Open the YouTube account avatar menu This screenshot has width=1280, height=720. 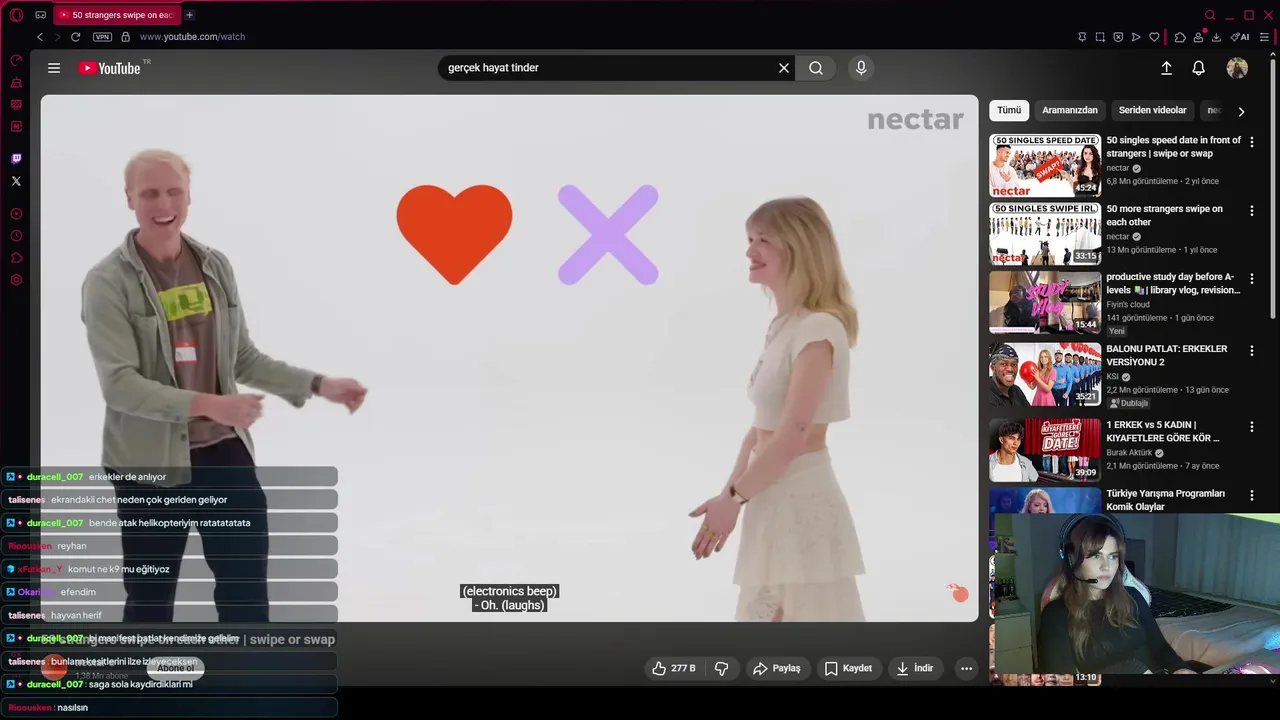coord(1237,68)
